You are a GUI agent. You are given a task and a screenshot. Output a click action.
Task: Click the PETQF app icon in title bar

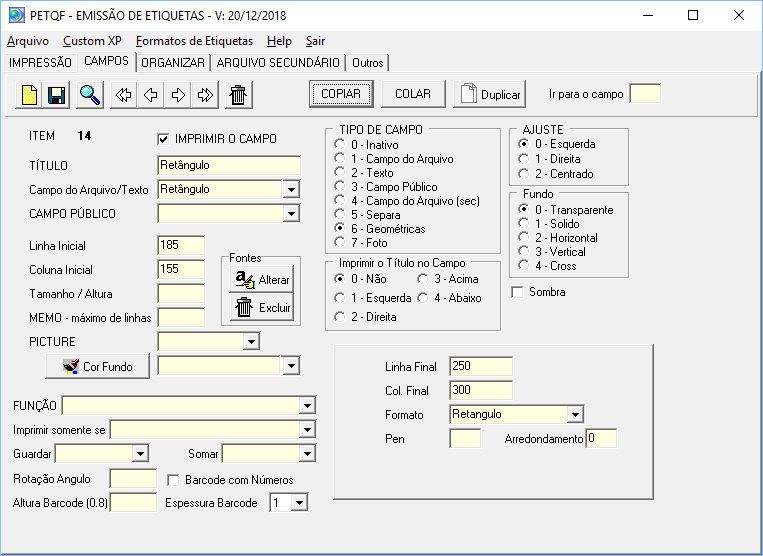pos(16,15)
